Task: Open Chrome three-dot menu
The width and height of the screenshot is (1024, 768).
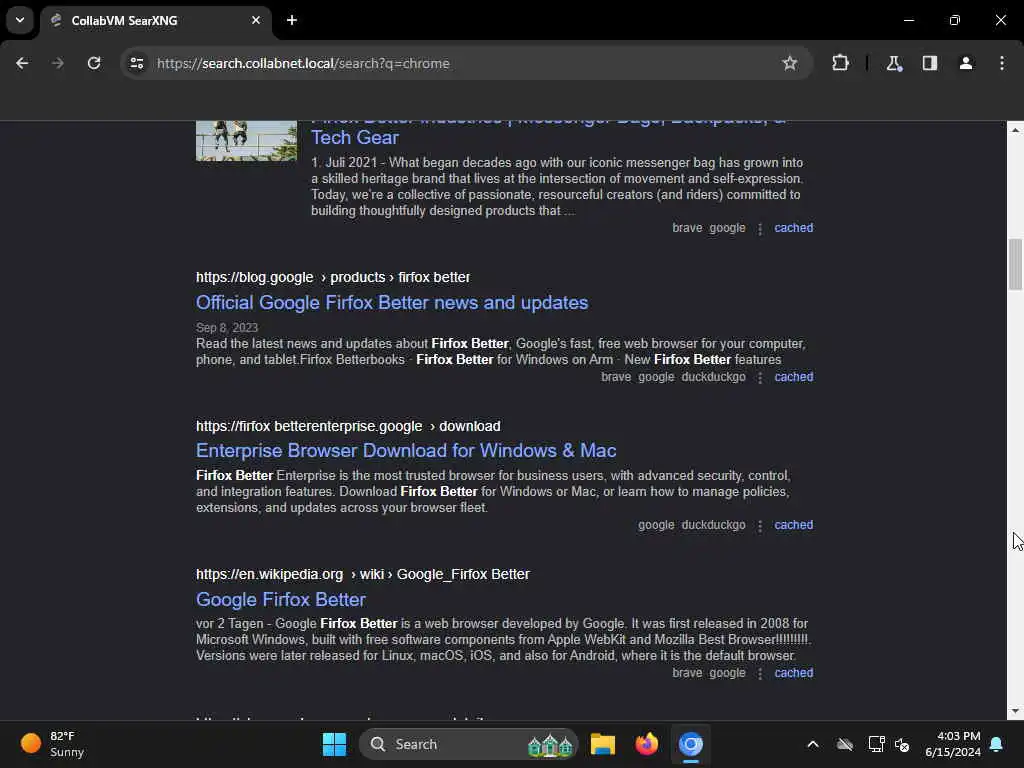Action: 1002,63
